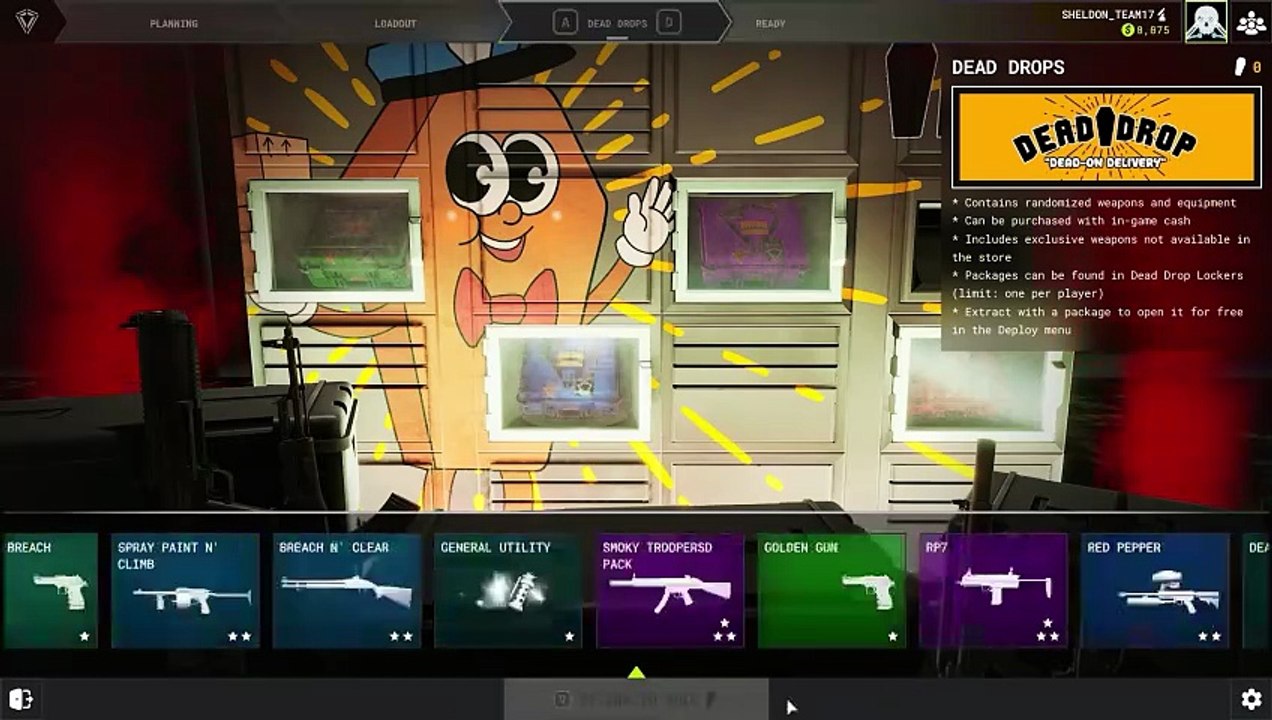Click the purple locker package window
Image resolution: width=1272 pixels, height=720 pixels.
coord(760,241)
